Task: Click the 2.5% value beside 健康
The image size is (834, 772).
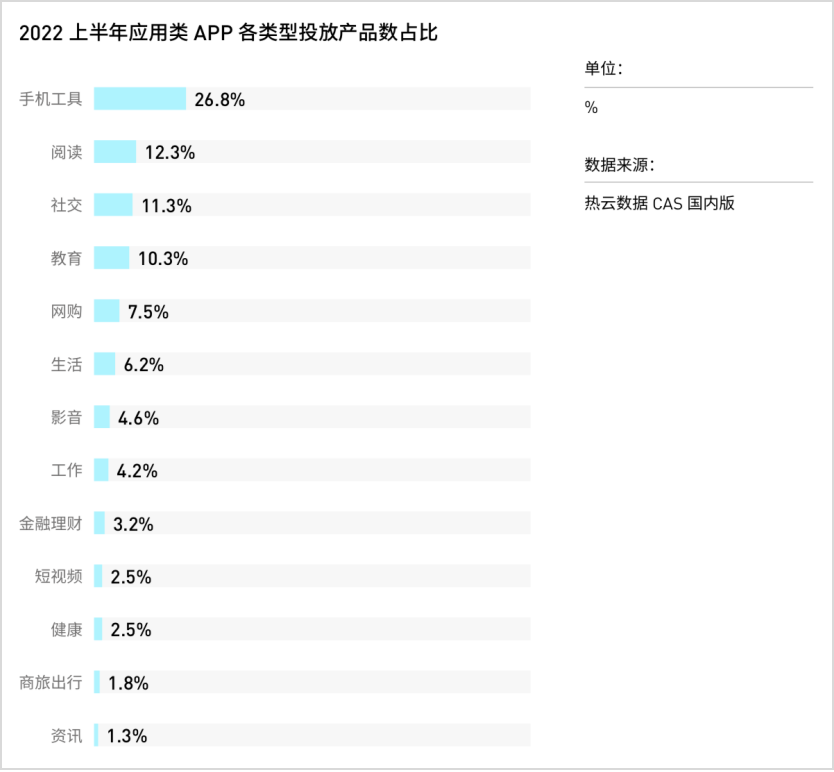Action: 131,630
